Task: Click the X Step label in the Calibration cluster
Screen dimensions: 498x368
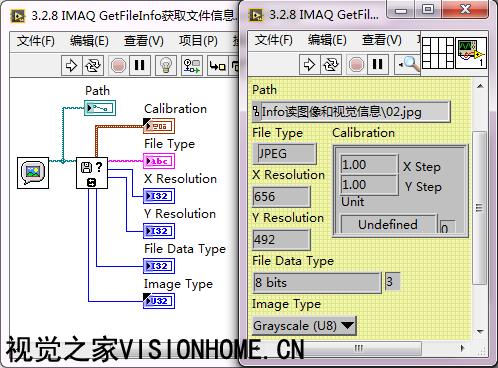Action: coord(422,166)
